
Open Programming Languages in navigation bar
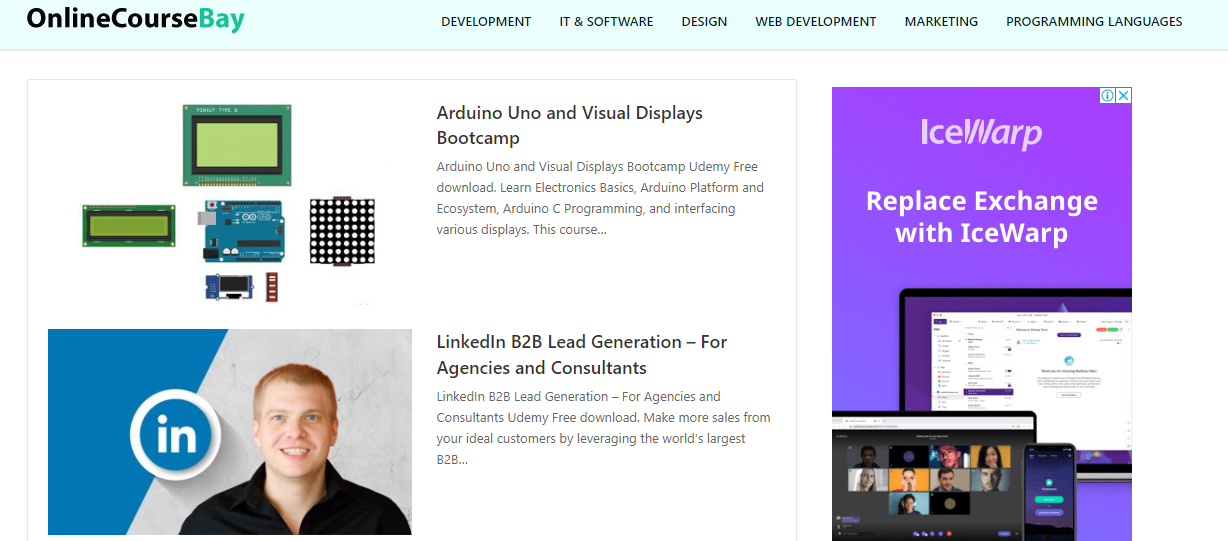click(x=1094, y=21)
